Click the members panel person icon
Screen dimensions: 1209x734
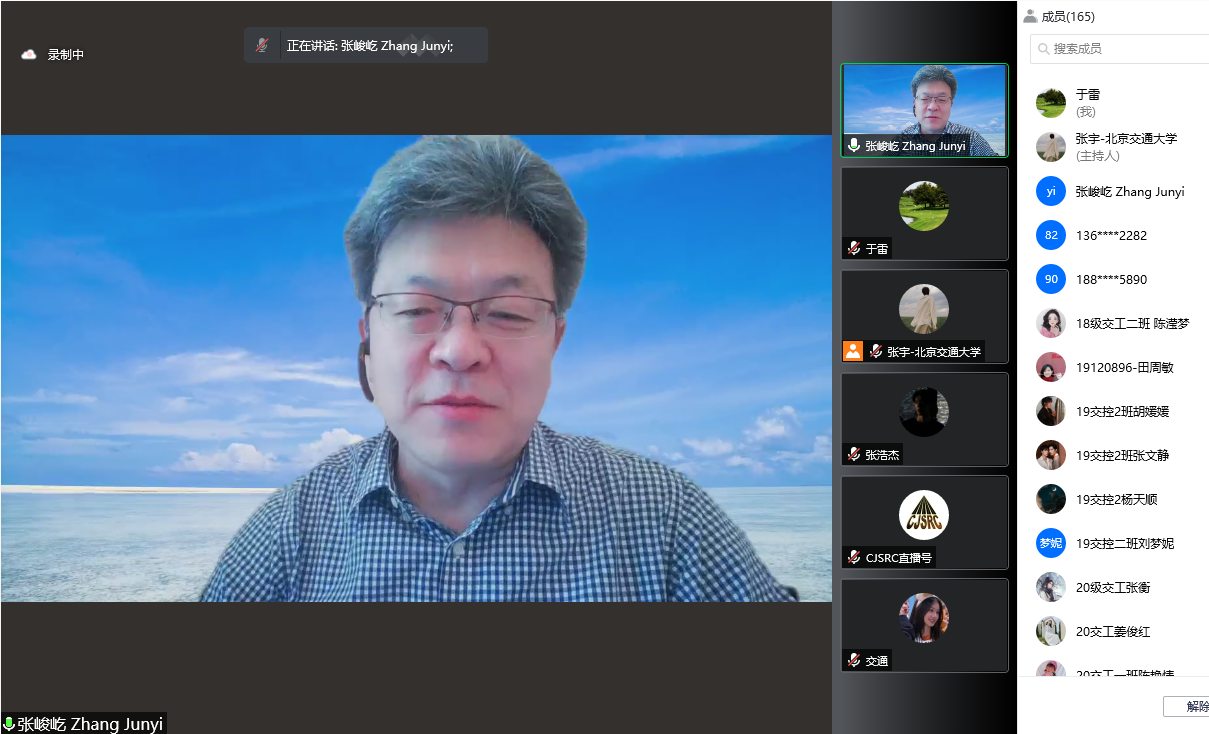[1030, 16]
